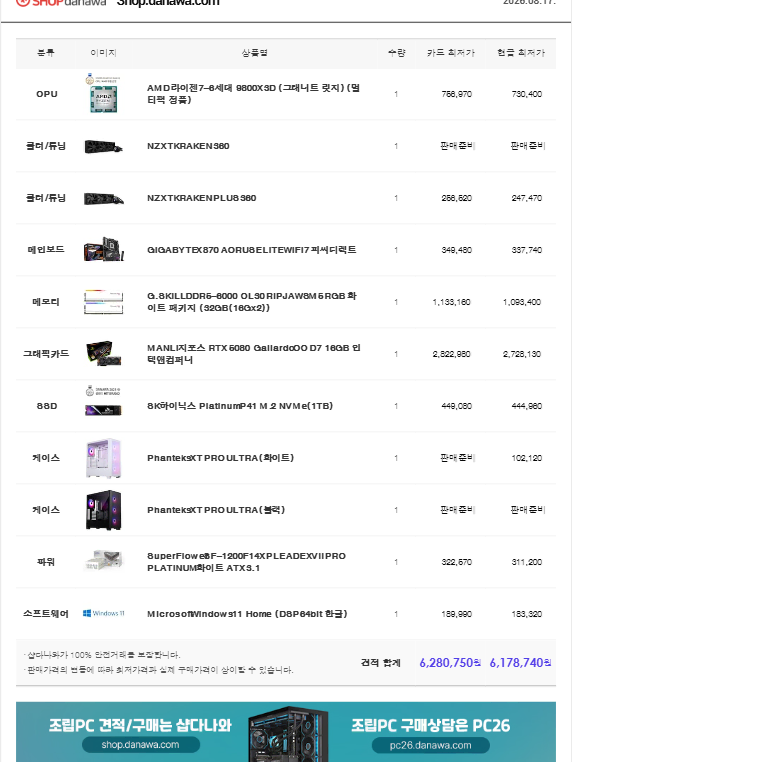Open MANLI RTX 5080 Gallardo OC product name
Screen dimensions: 762x762
tap(254, 354)
